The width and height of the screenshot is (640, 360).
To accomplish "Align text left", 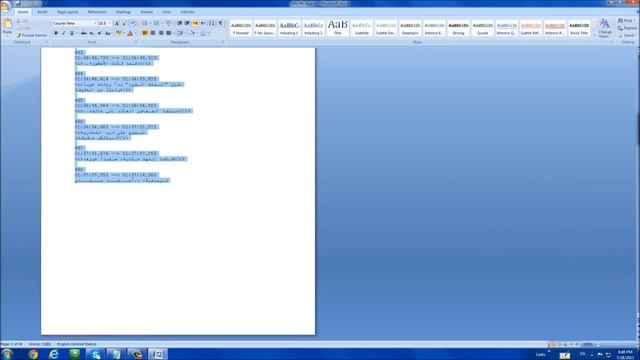I will [145, 33].
